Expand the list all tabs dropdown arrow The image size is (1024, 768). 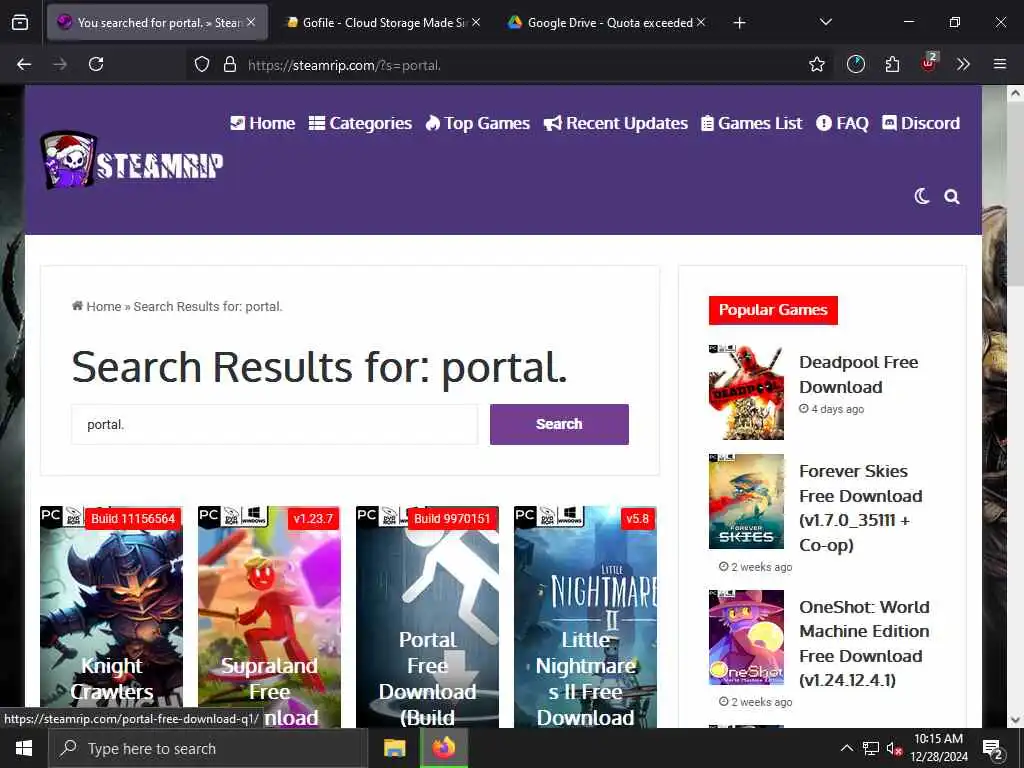coord(825,22)
